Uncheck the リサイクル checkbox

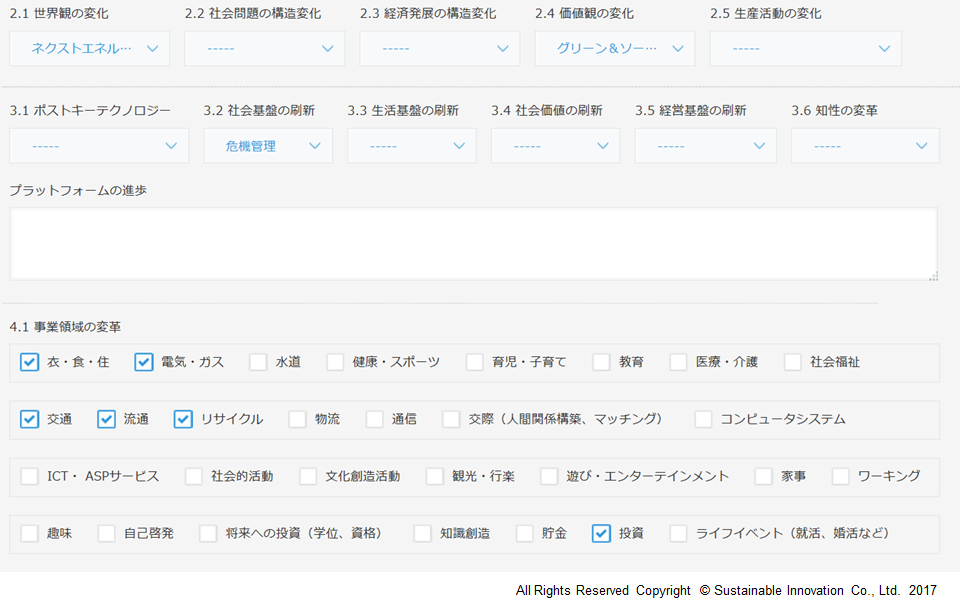click(x=183, y=419)
